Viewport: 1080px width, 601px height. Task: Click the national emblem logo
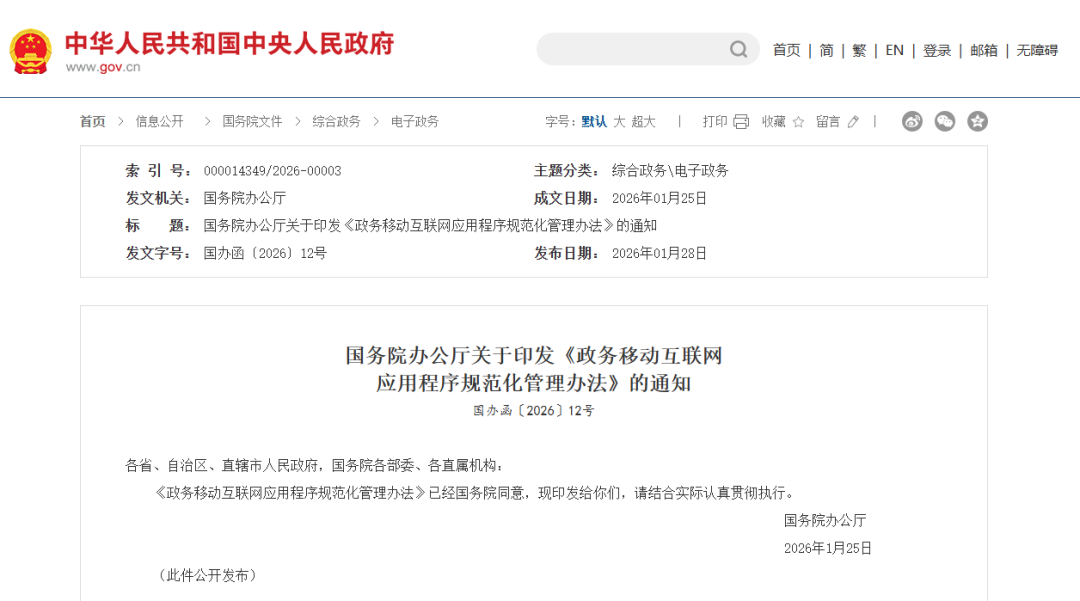(30, 50)
